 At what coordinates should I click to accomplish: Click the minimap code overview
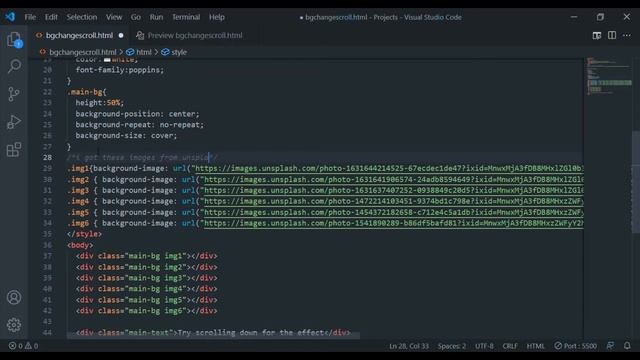pos(609,76)
